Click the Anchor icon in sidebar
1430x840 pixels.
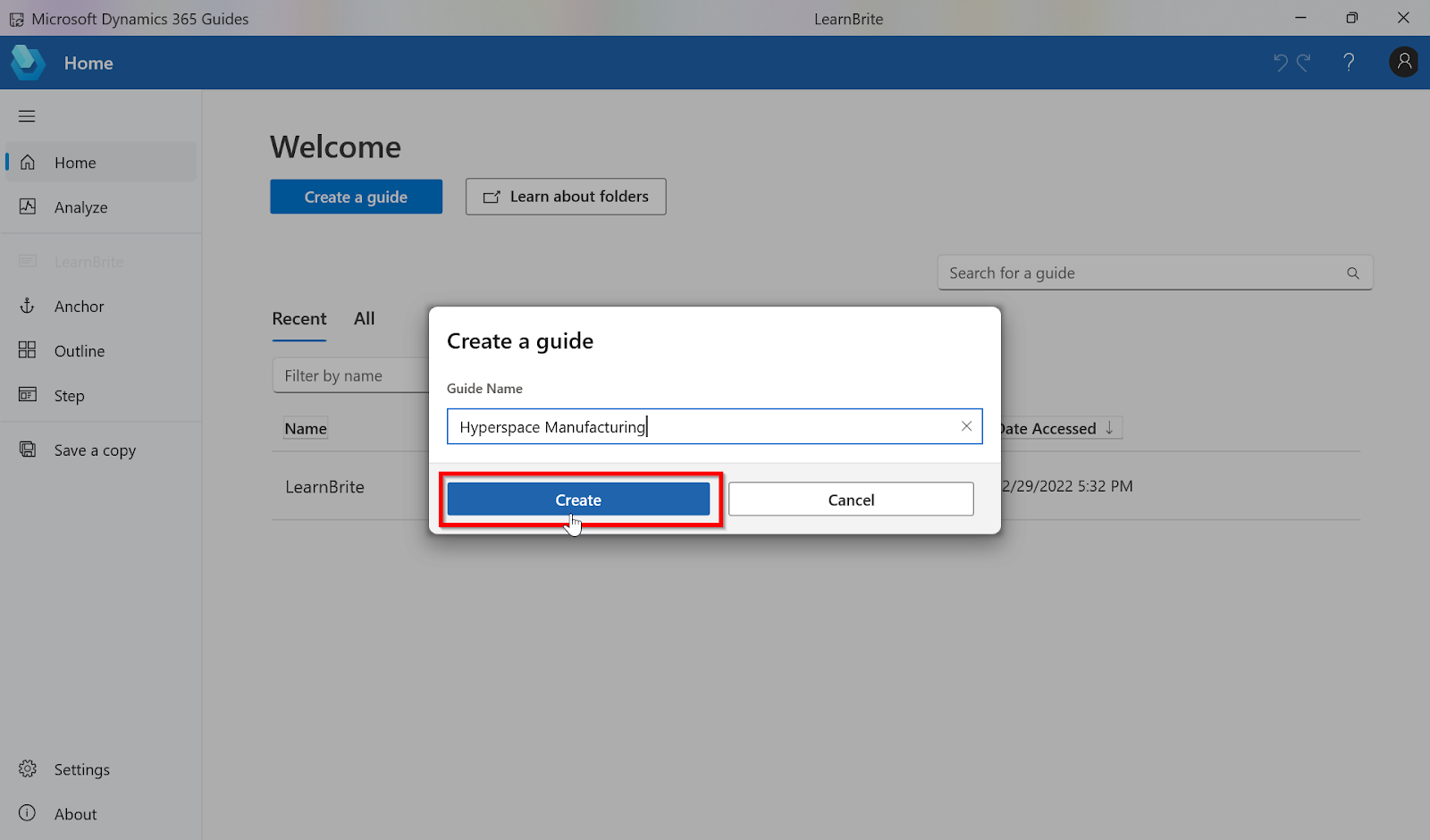(28, 306)
